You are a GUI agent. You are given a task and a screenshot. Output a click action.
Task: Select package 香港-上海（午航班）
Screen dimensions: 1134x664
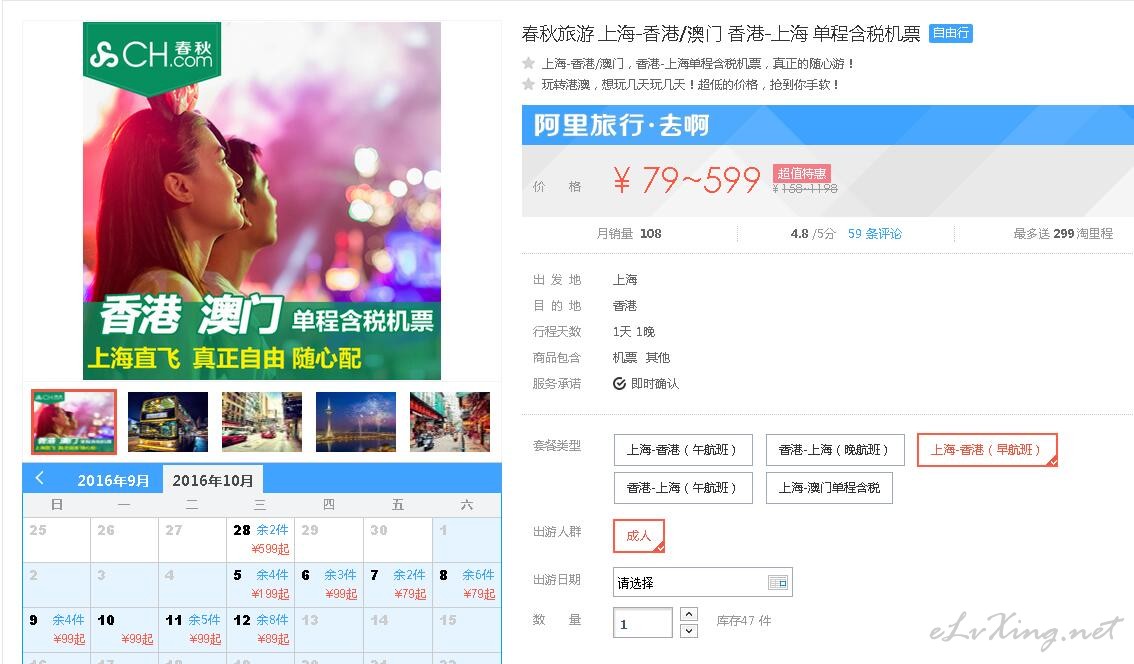coord(683,488)
